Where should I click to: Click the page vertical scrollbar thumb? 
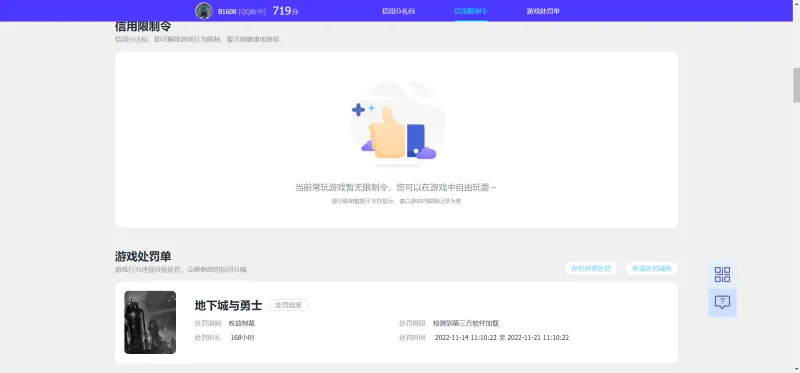(x=796, y=85)
